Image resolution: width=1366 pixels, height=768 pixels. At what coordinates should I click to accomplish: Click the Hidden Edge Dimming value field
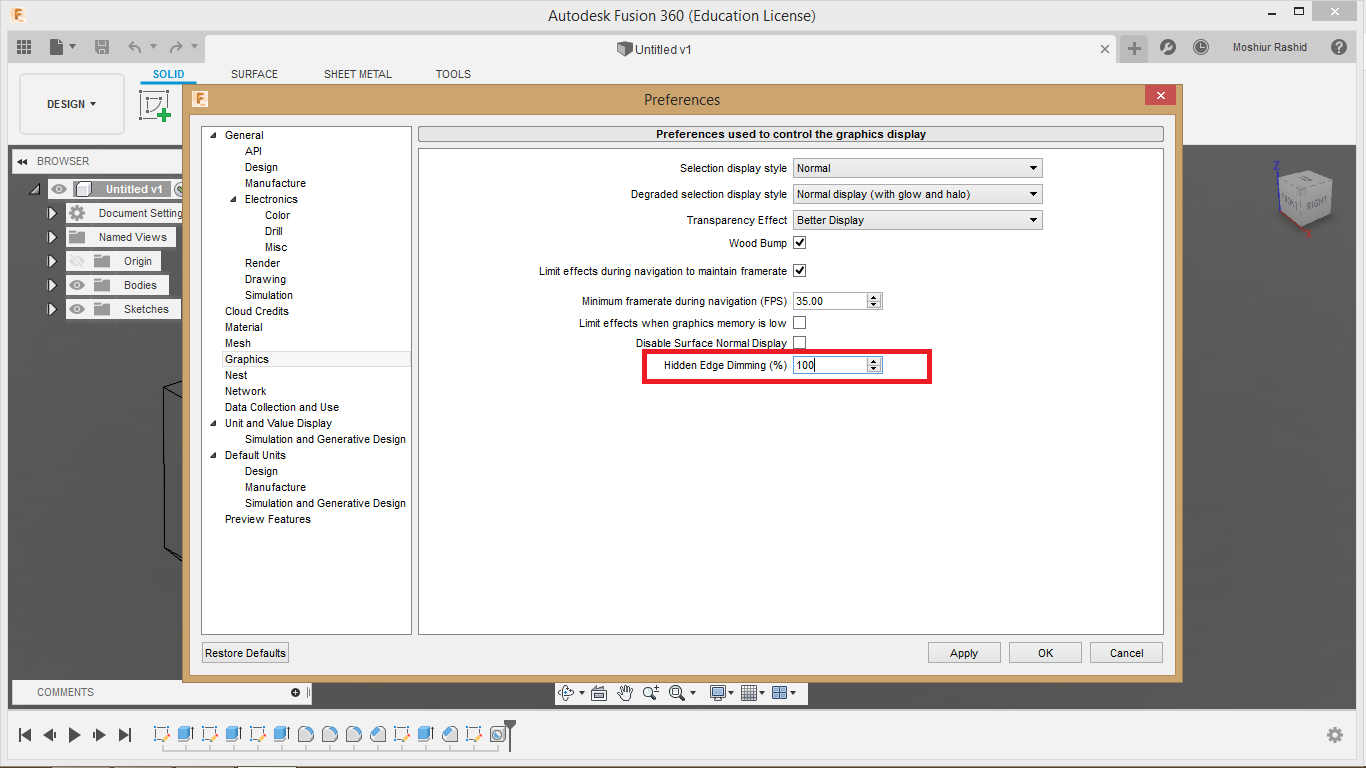[830, 366]
